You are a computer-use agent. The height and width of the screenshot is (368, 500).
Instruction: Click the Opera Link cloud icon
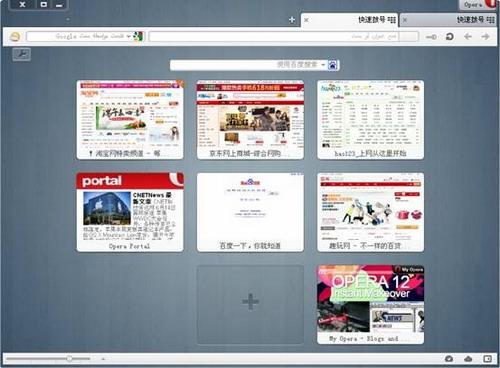pyautogui.click(x=468, y=359)
